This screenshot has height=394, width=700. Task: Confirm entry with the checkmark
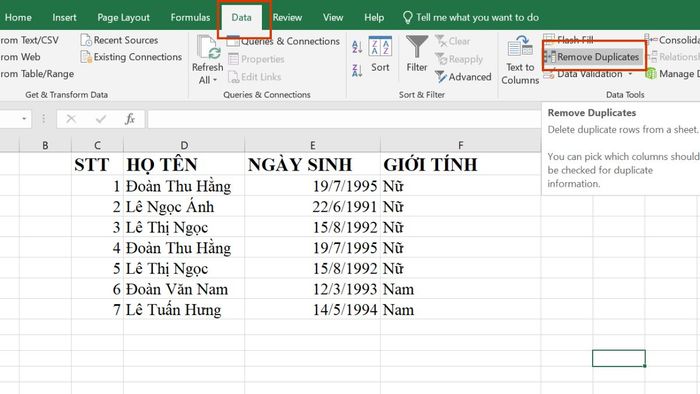tap(101, 119)
